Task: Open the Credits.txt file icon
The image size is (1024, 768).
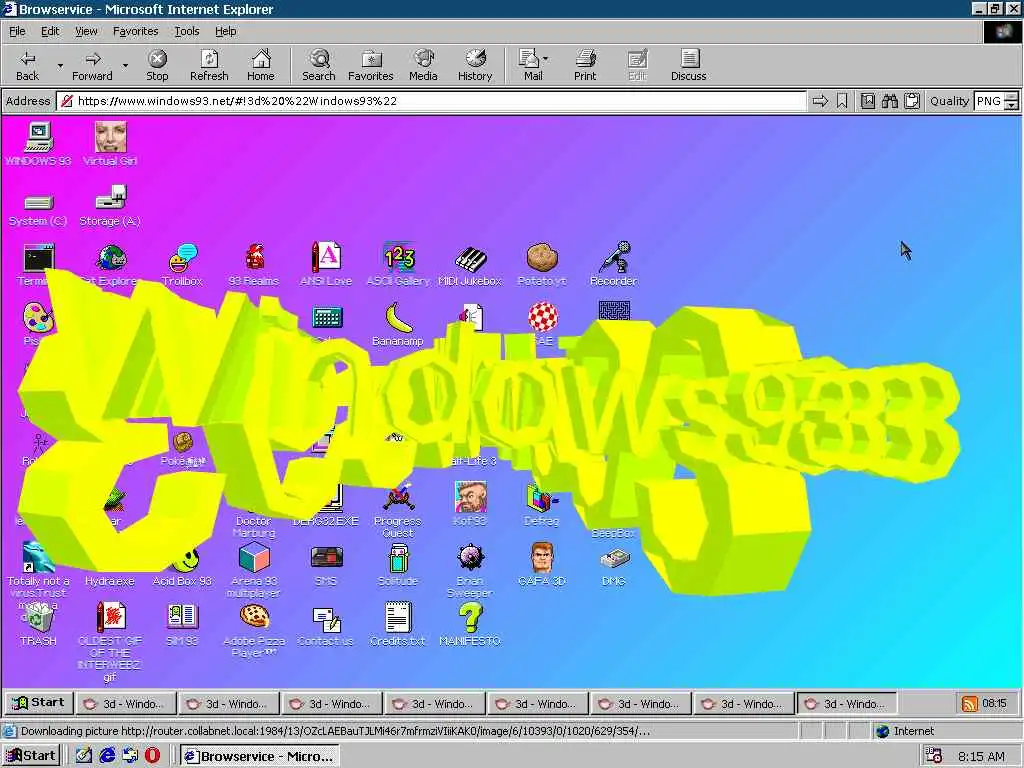Action: pyautogui.click(x=398, y=624)
